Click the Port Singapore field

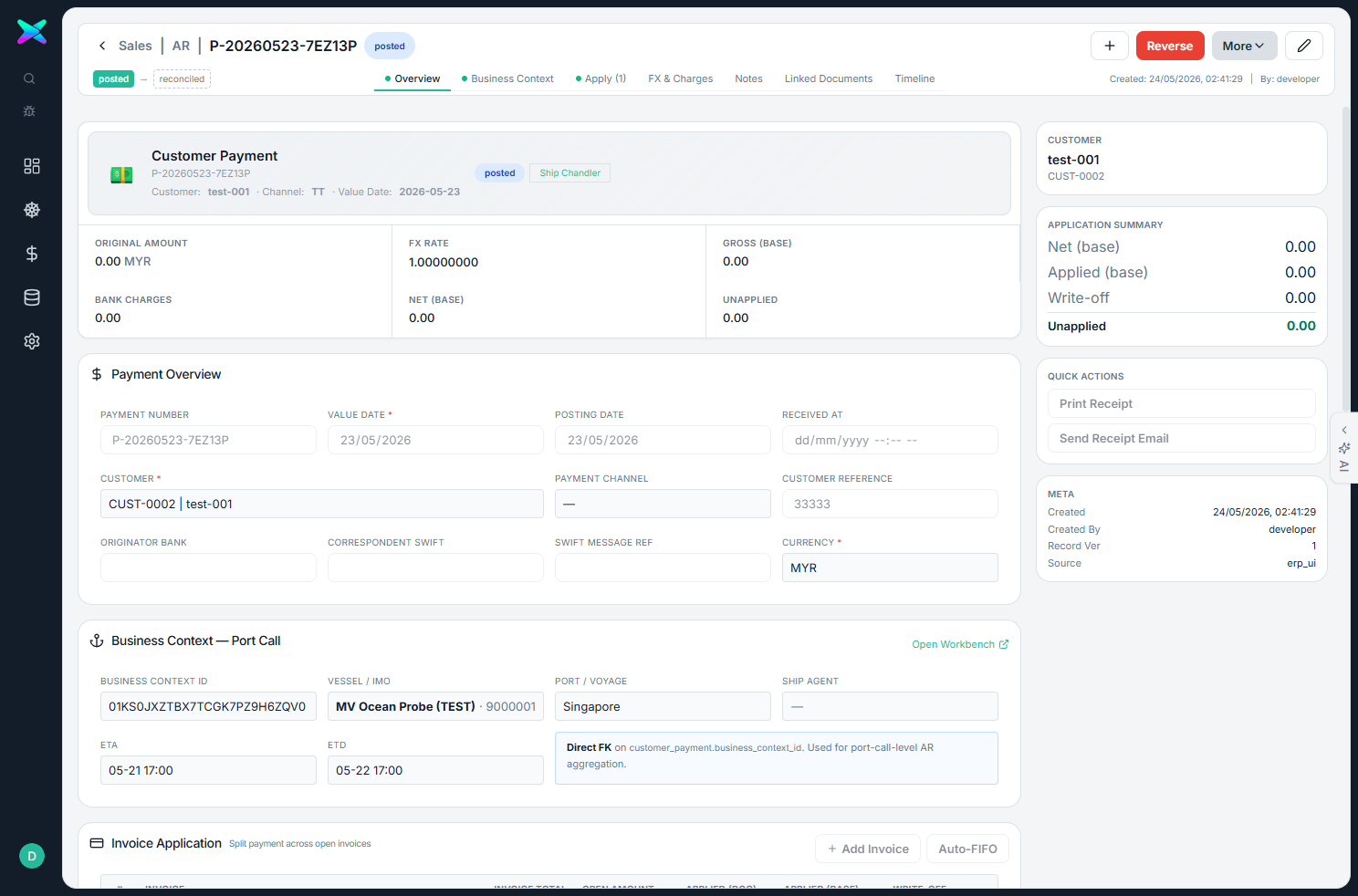pyautogui.click(x=663, y=706)
